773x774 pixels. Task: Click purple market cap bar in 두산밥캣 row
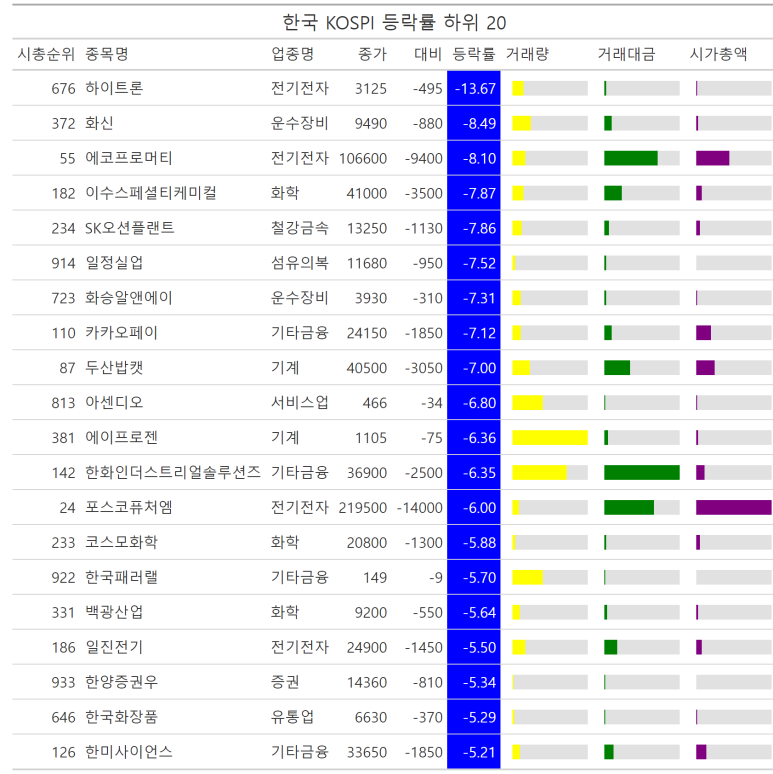pos(705,368)
